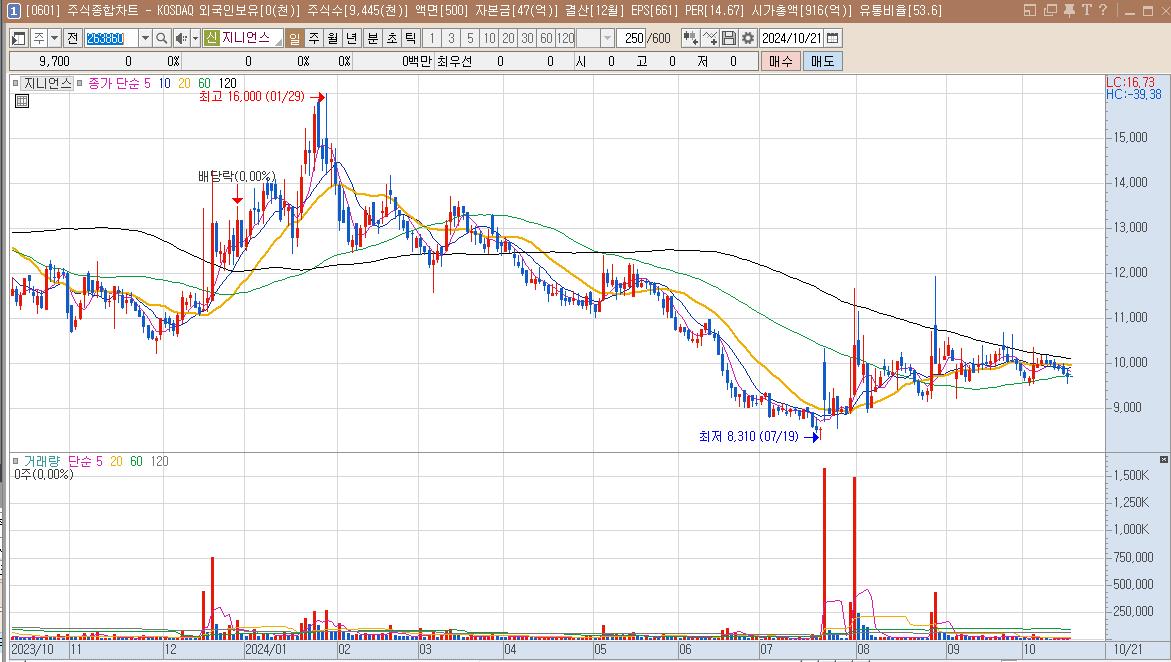
Task: Click the 1 interval button
Action: (x=432, y=38)
